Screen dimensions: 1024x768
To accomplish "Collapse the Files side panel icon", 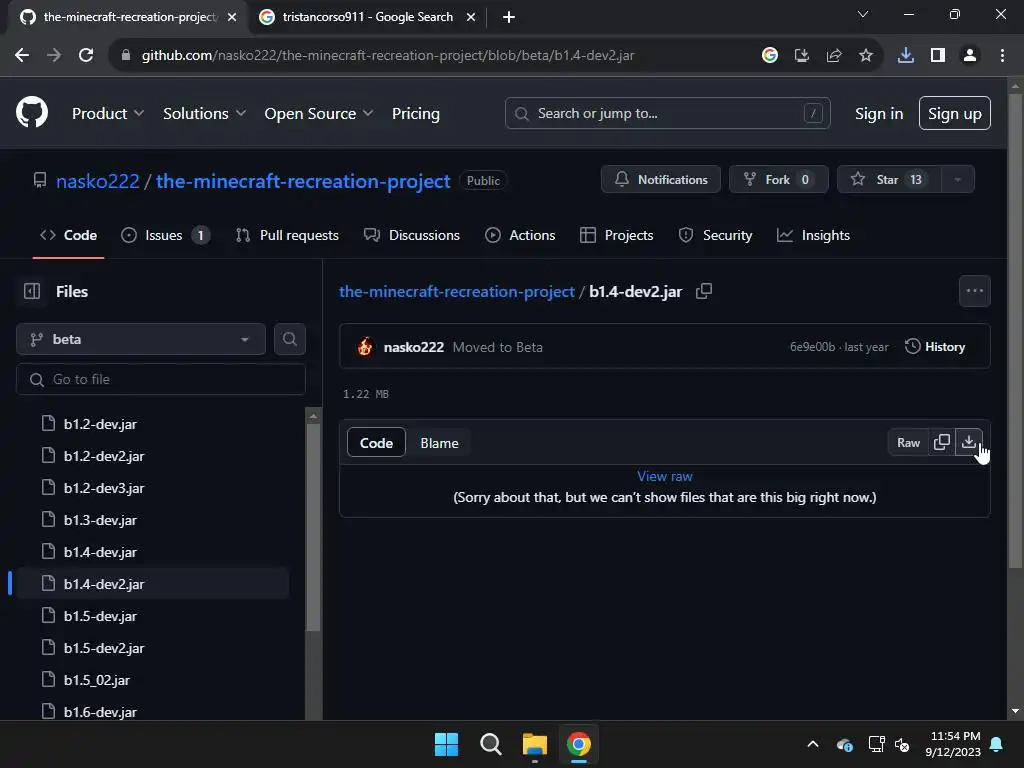I will 32,291.
